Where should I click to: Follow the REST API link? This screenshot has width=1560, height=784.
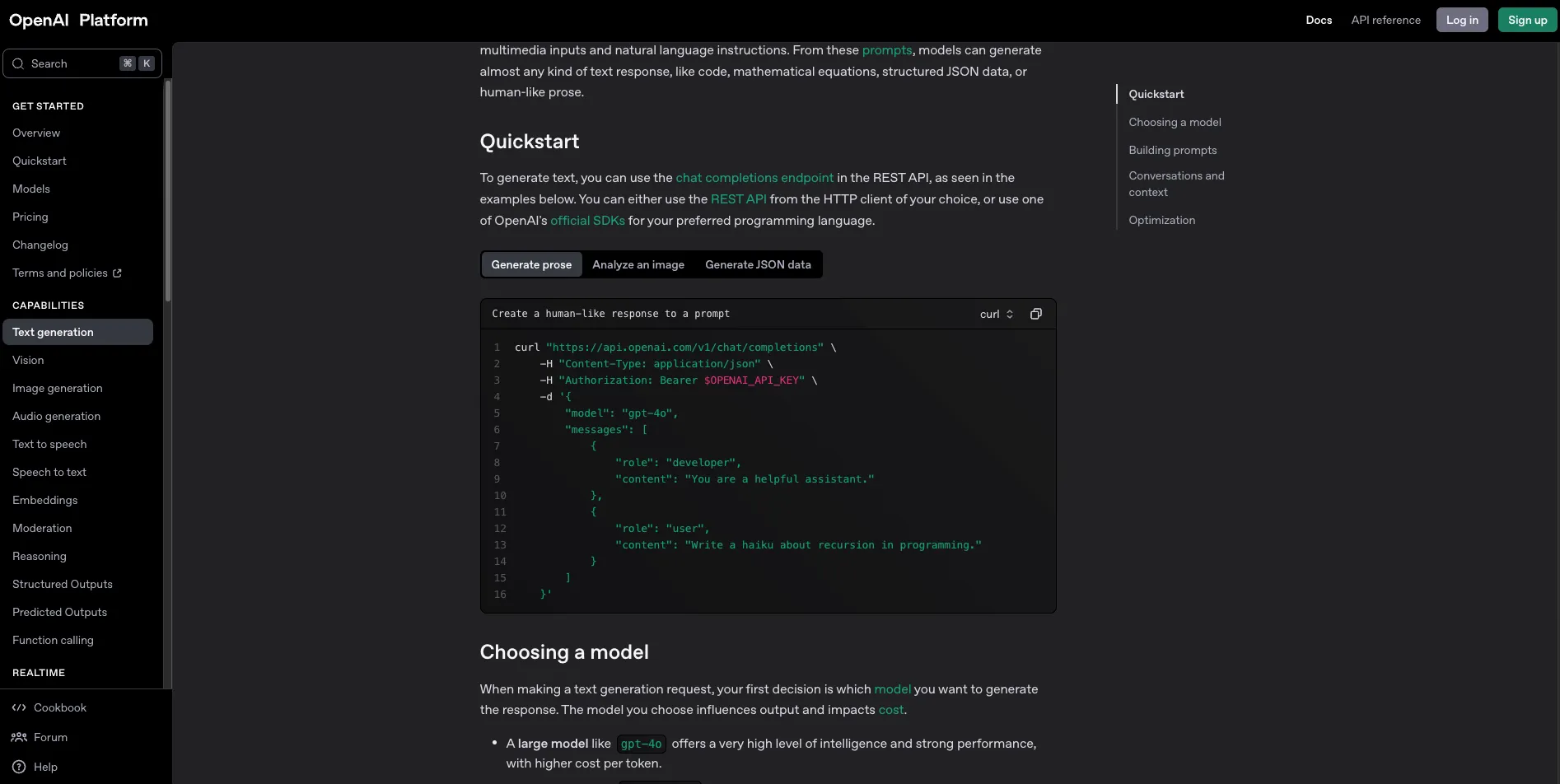pos(739,199)
